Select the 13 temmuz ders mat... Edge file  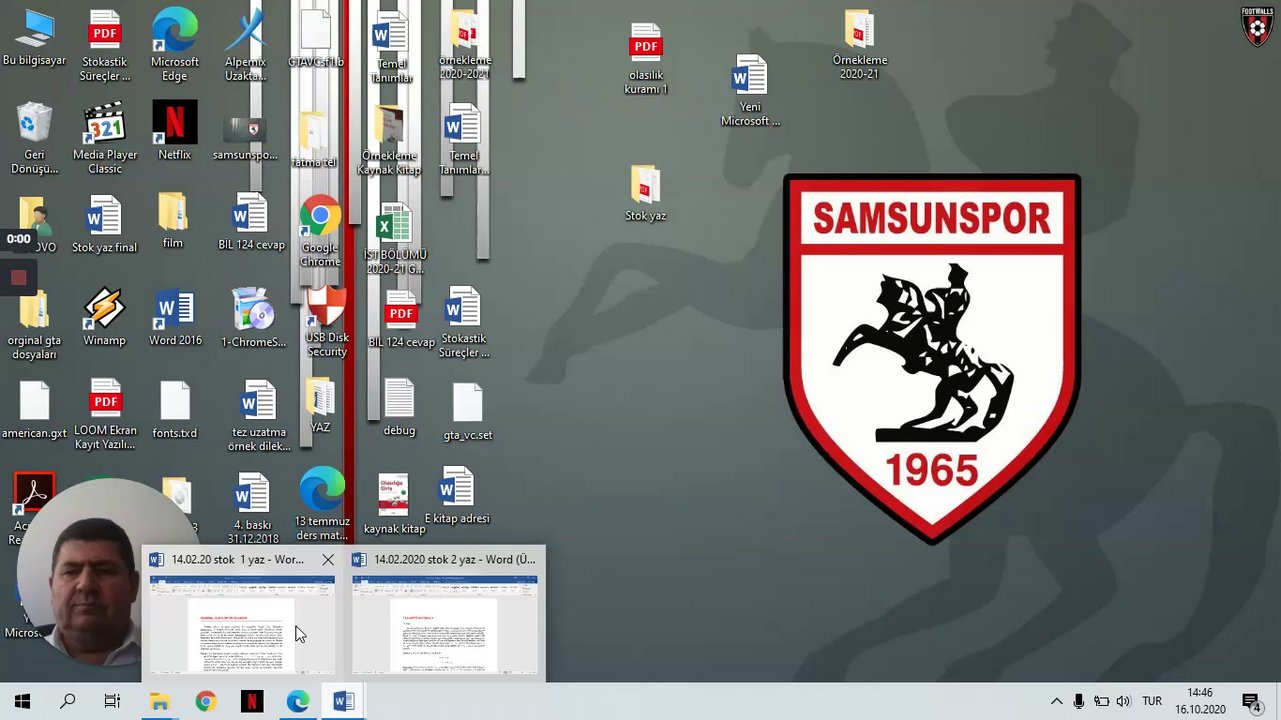(322, 504)
